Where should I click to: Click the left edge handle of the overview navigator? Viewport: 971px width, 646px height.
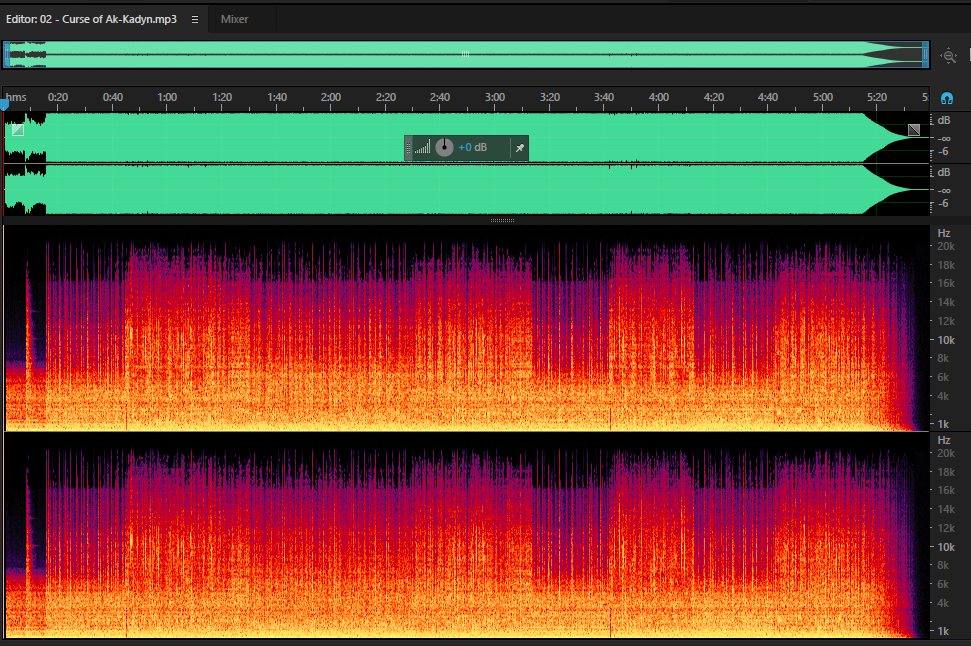click(x=6, y=55)
